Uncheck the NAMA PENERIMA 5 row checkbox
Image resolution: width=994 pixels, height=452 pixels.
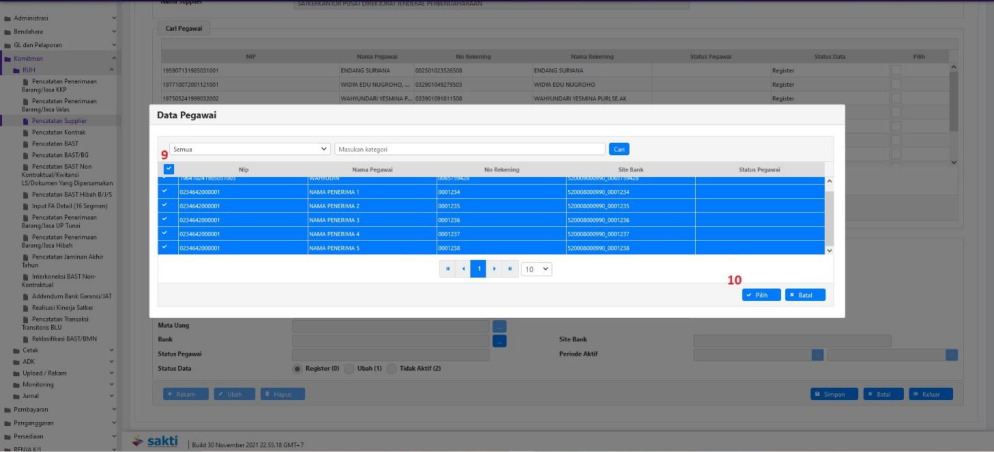pyautogui.click(x=165, y=247)
